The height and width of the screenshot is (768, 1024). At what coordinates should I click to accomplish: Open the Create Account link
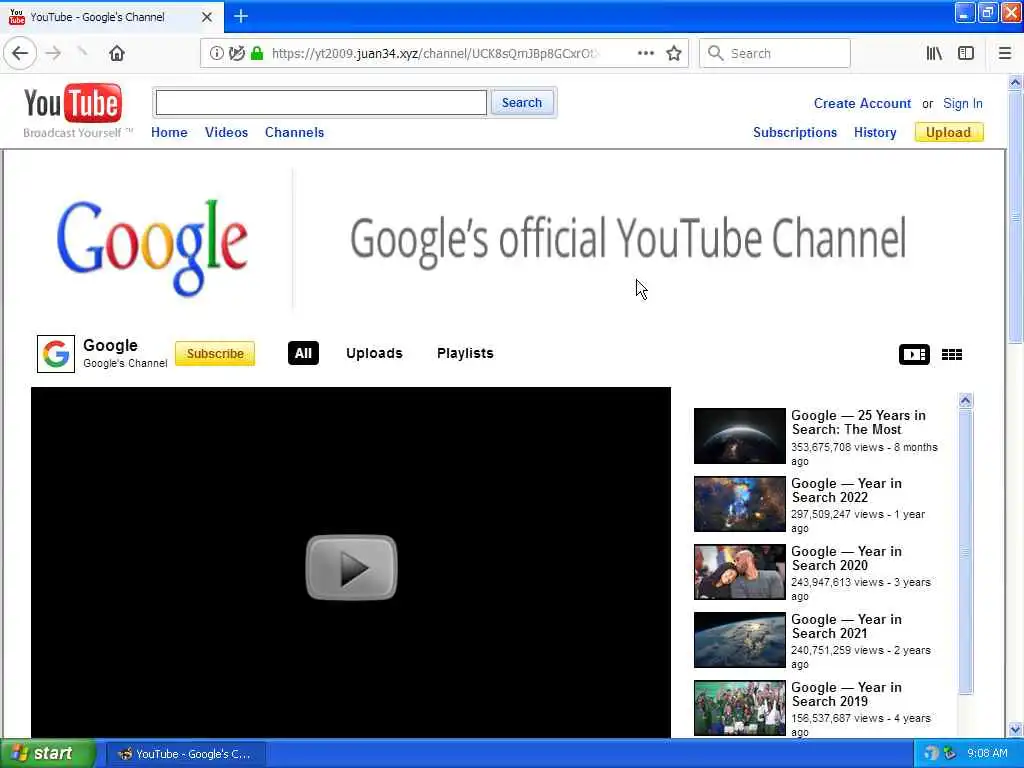pyautogui.click(x=862, y=103)
